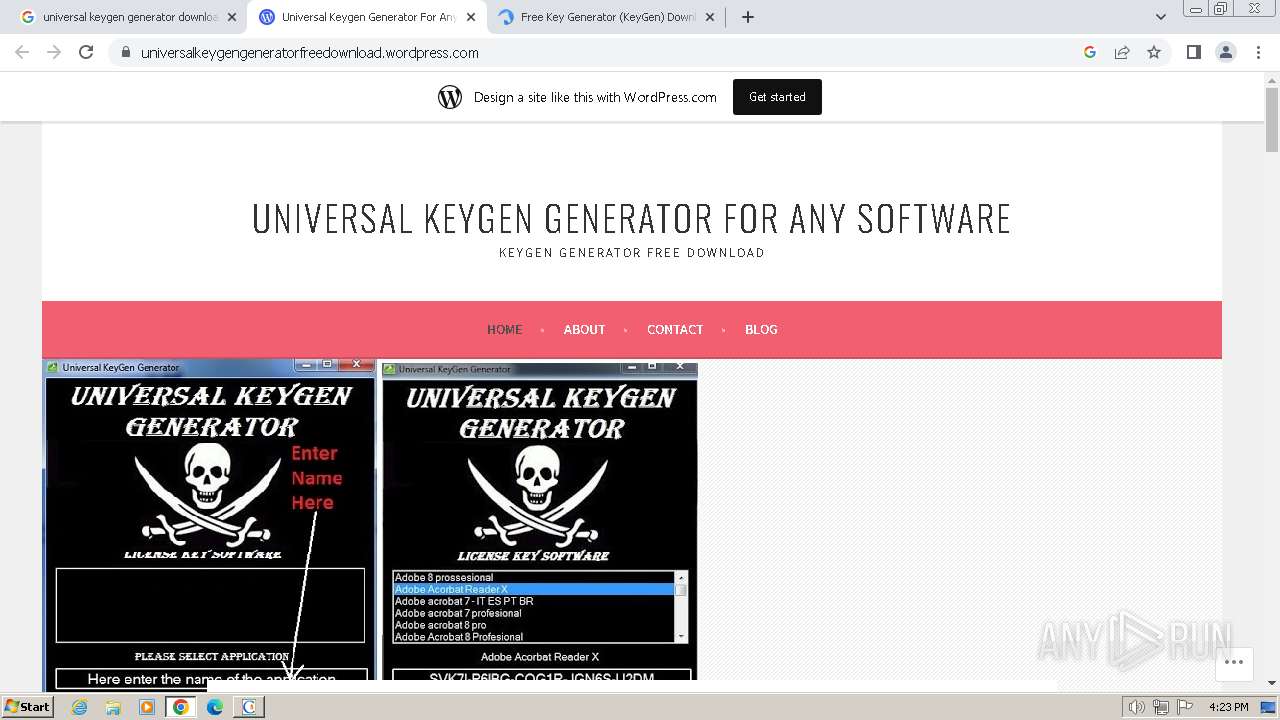Open a new tab
The height and width of the screenshot is (720, 1280).
tap(748, 17)
